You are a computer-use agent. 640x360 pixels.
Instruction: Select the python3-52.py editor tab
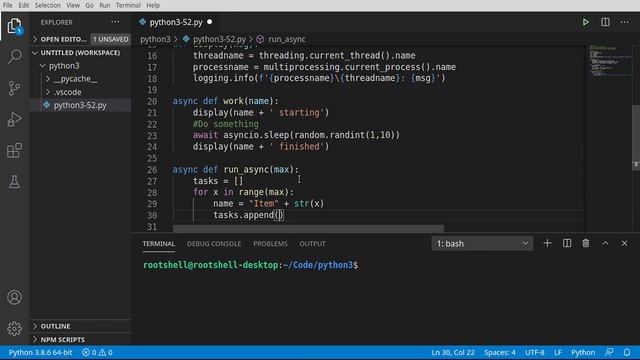click(176, 22)
